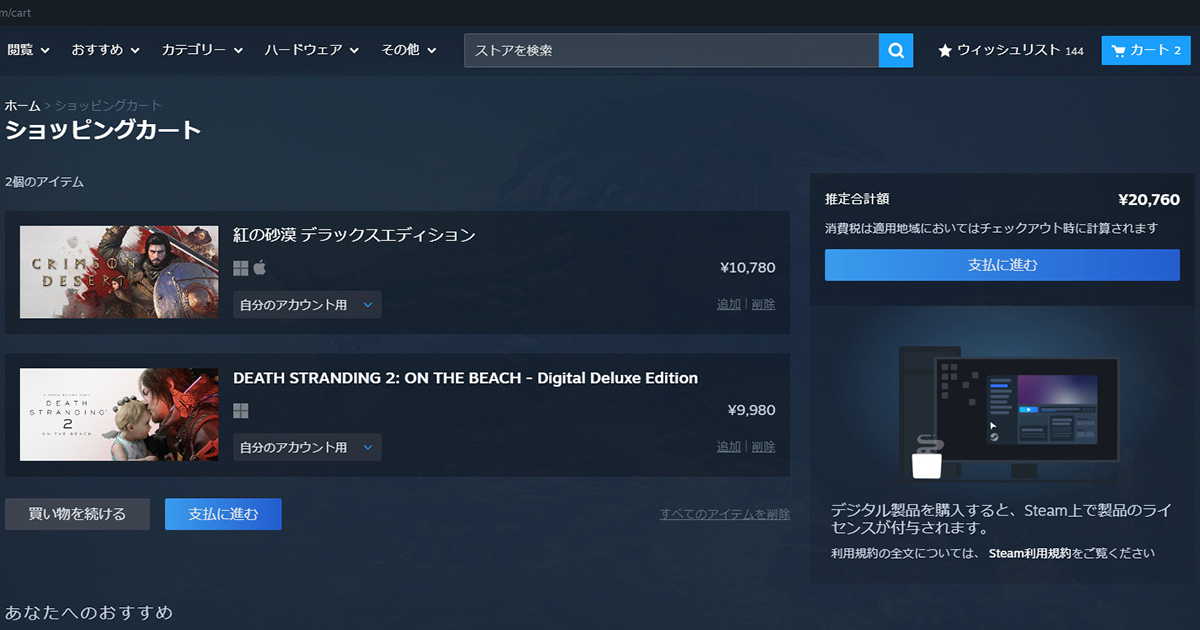Screen dimensions: 1200x630
Task: Open the Crimson Desert game thumbnail
Action: (119, 272)
